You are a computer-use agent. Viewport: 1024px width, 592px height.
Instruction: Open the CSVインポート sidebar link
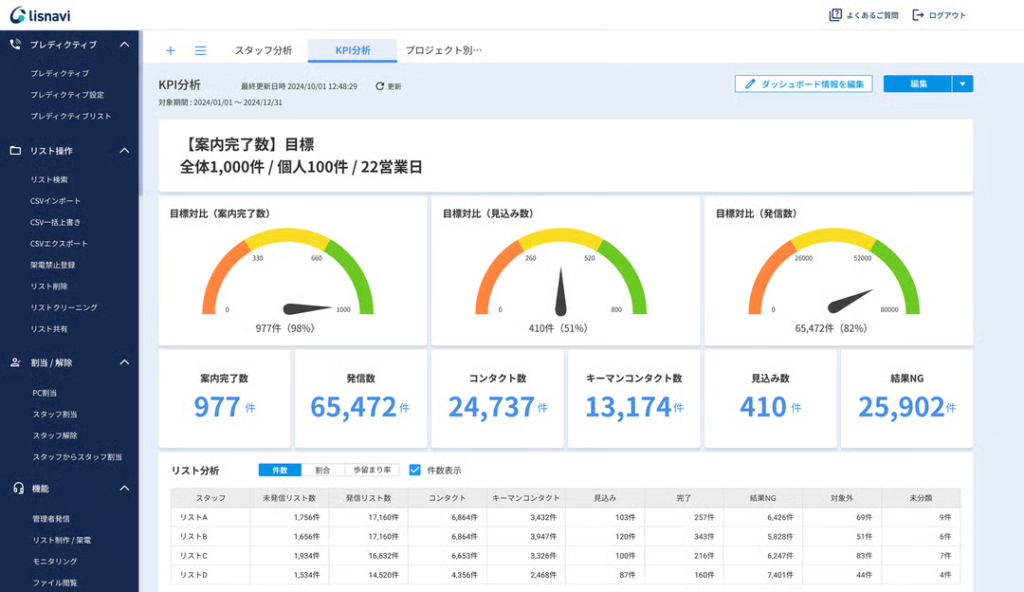(56, 201)
